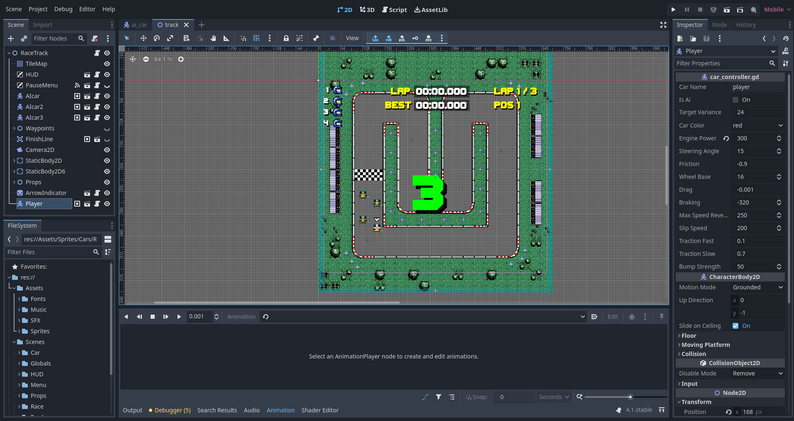
Task: Open the Scene menu
Action: 14,9
